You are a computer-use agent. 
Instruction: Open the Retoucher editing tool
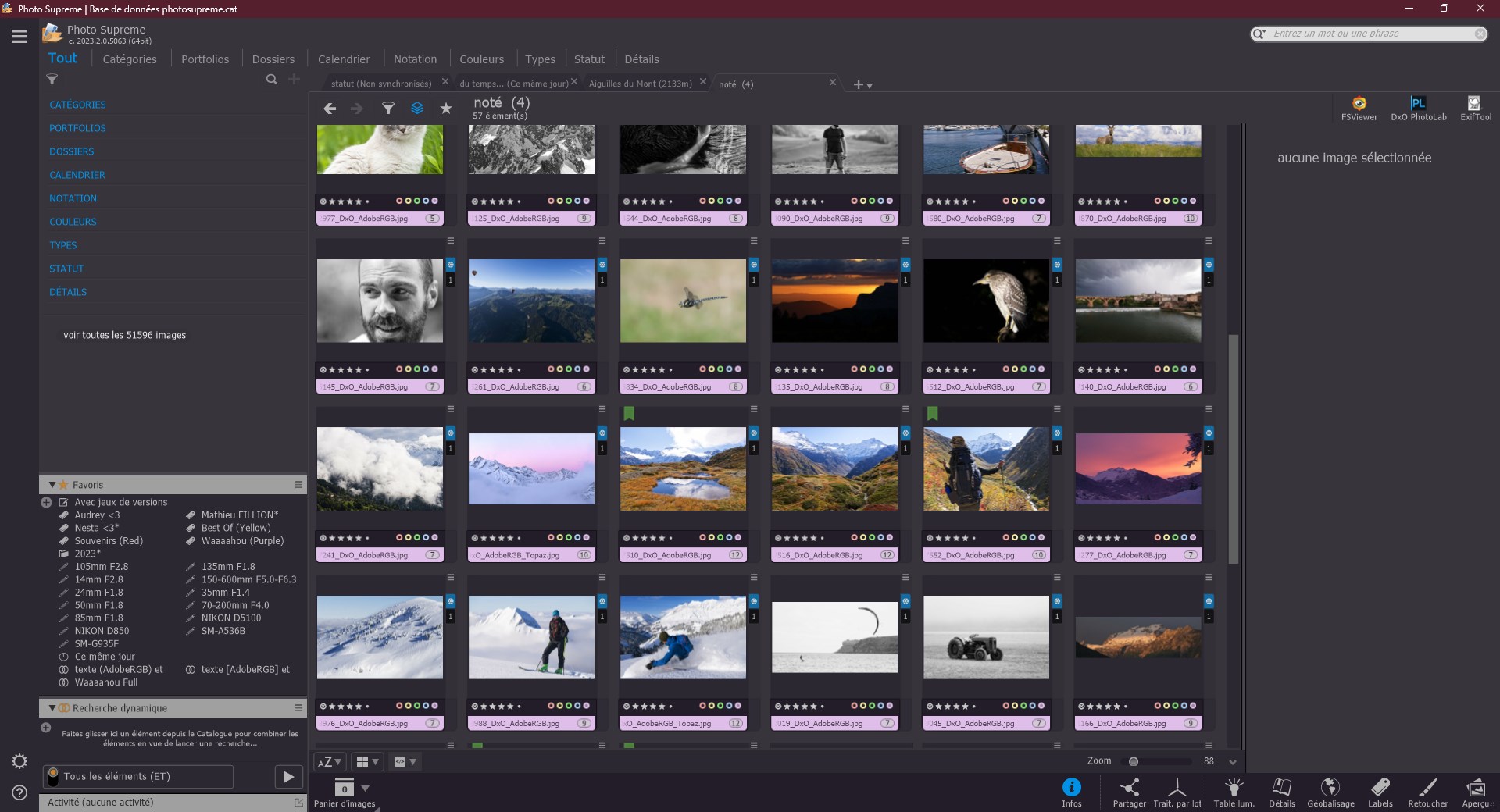point(1427,792)
